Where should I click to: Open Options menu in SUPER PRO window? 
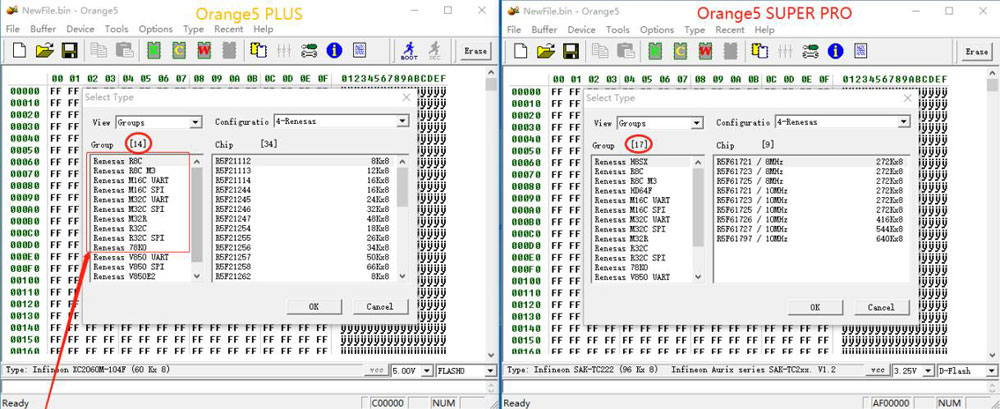pyautogui.click(x=657, y=29)
